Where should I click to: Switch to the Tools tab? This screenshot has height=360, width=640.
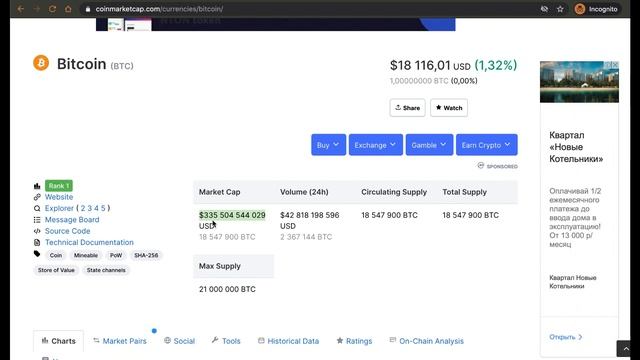click(x=226, y=341)
